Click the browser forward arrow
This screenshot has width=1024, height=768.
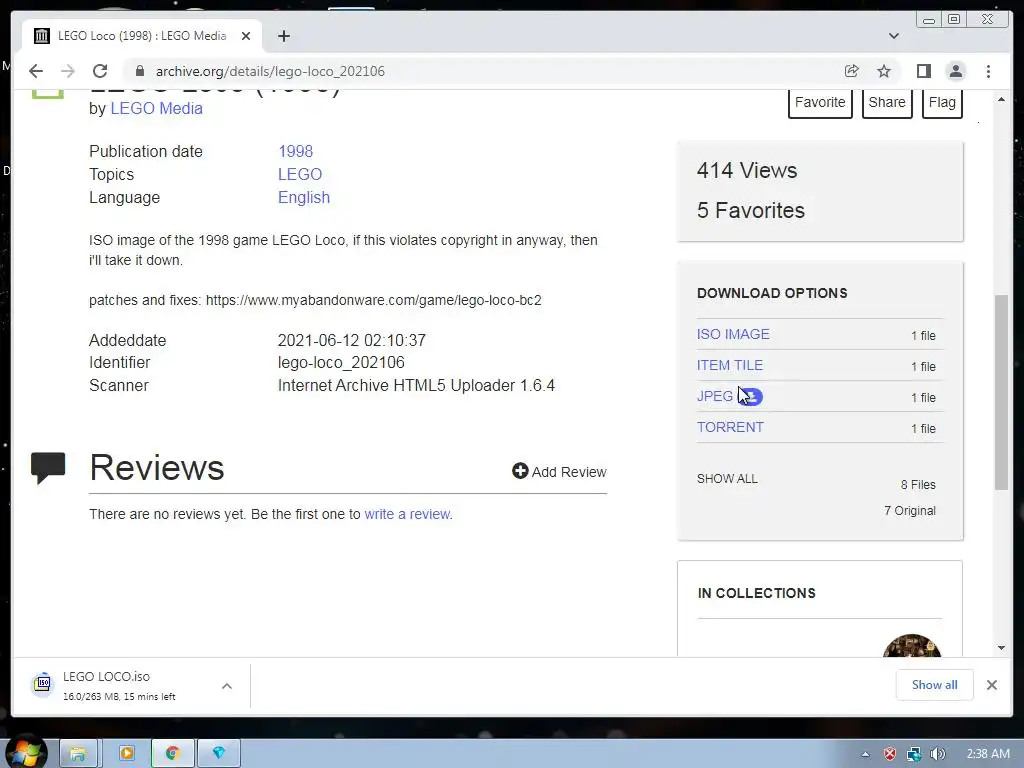pos(68,71)
